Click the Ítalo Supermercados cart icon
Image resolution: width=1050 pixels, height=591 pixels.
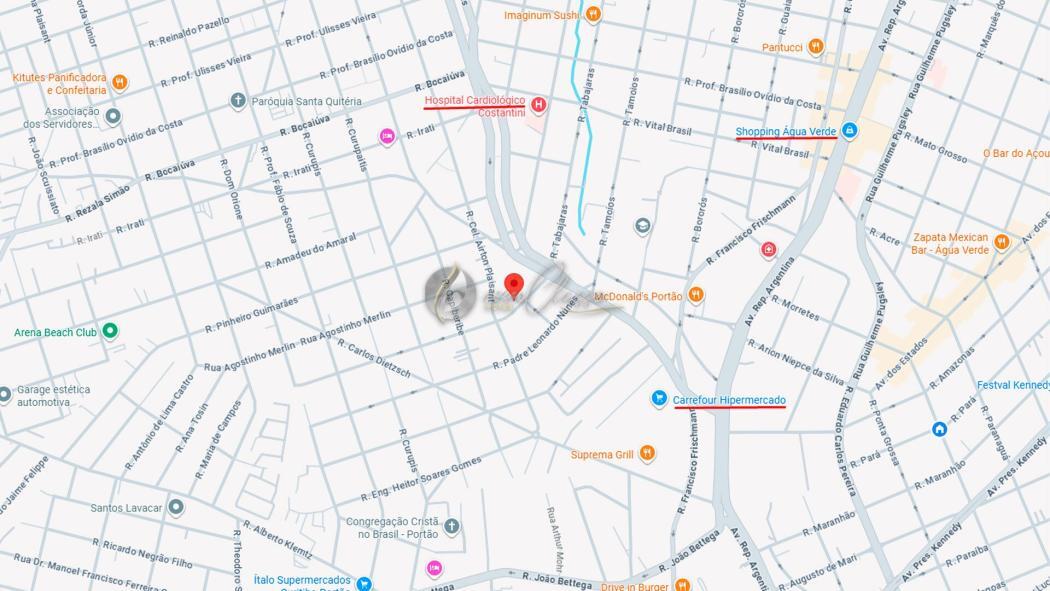[x=364, y=584]
